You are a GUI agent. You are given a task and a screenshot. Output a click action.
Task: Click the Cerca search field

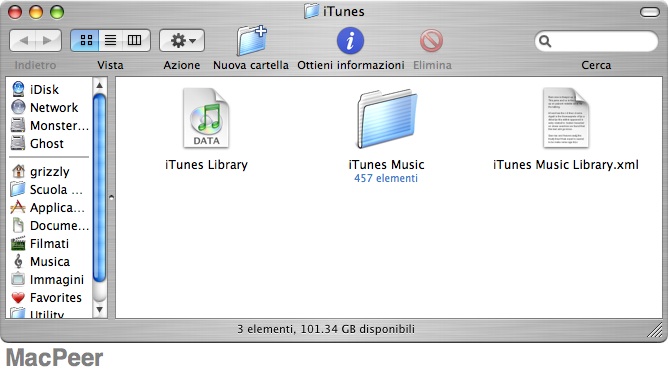(x=596, y=41)
